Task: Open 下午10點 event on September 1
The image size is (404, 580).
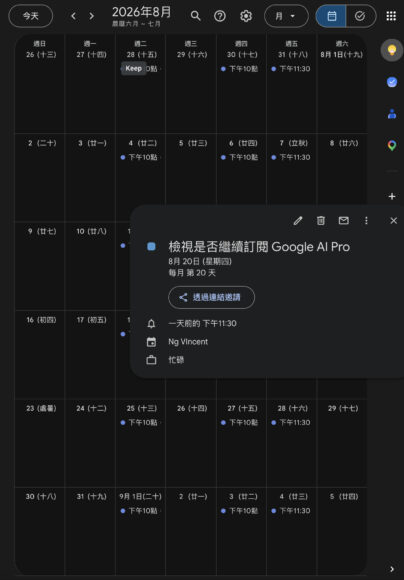Action: point(139,511)
